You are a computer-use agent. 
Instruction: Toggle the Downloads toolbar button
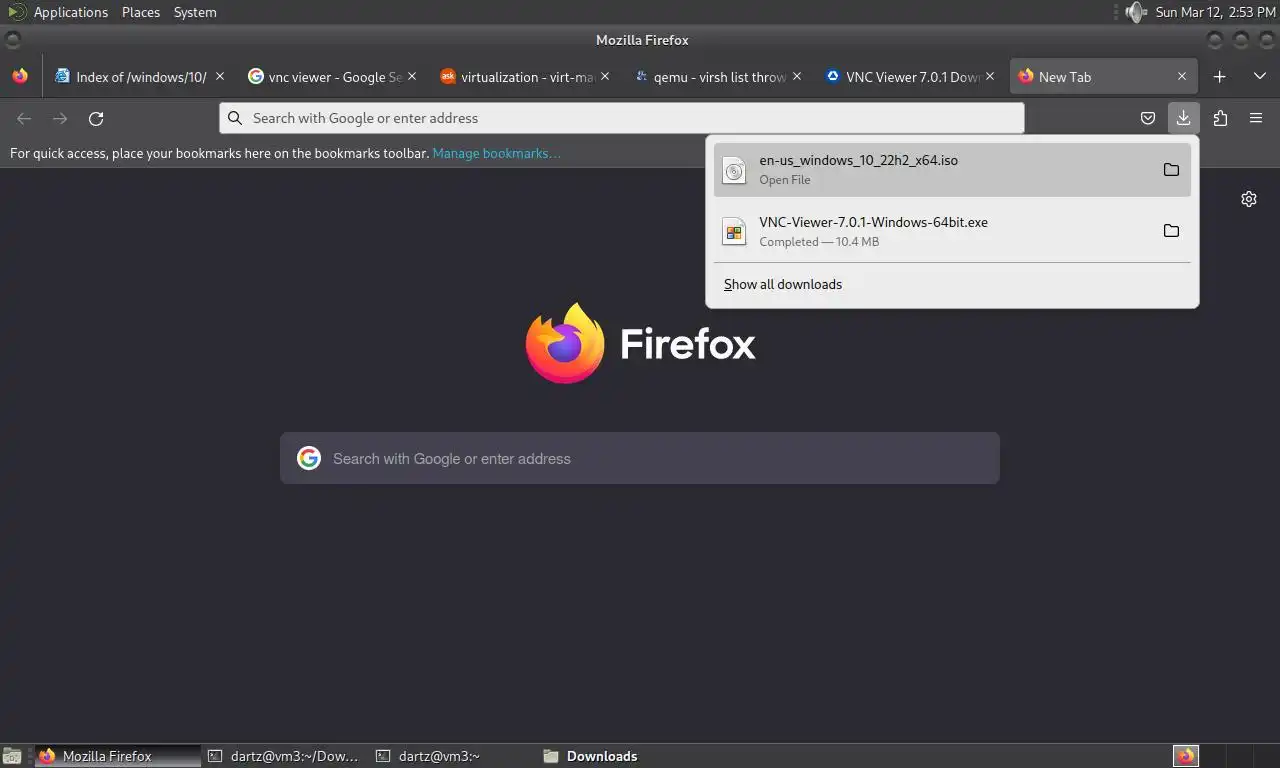coord(1183,118)
